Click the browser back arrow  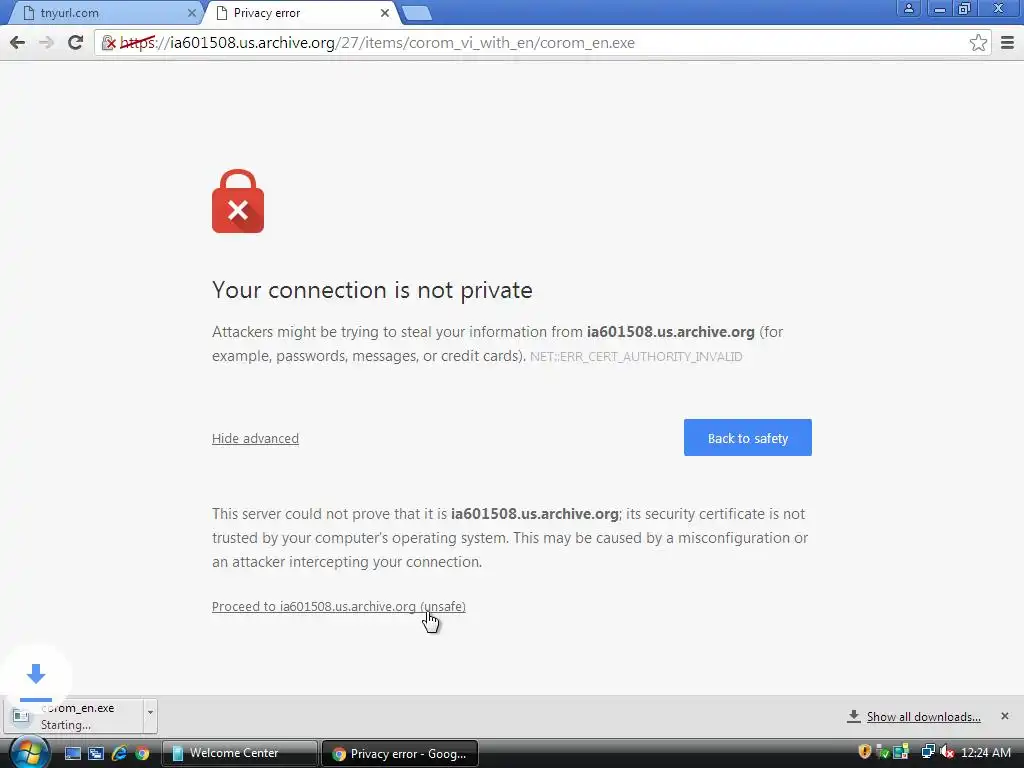pyautogui.click(x=18, y=43)
